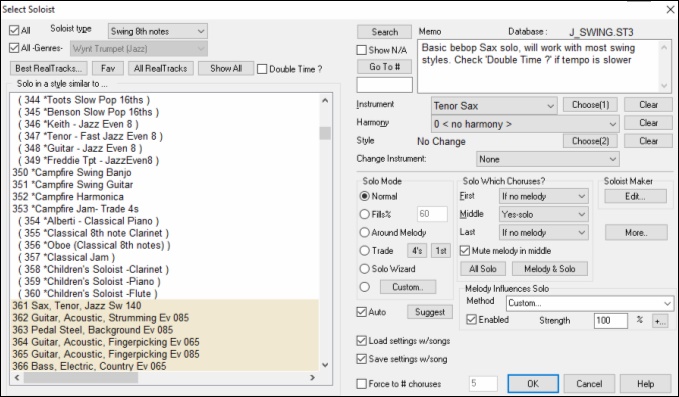679x397 pixels.
Task: Click the Strength percentage field
Action: [611, 321]
